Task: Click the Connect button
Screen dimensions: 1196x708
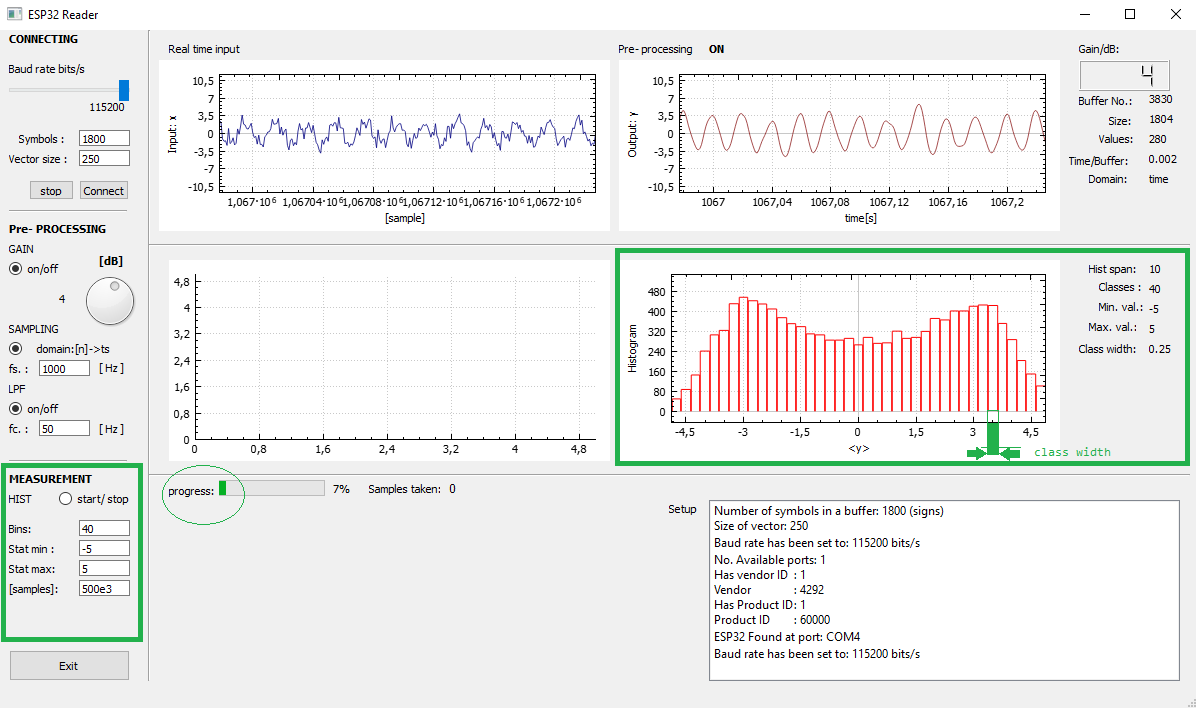Action: (104, 191)
